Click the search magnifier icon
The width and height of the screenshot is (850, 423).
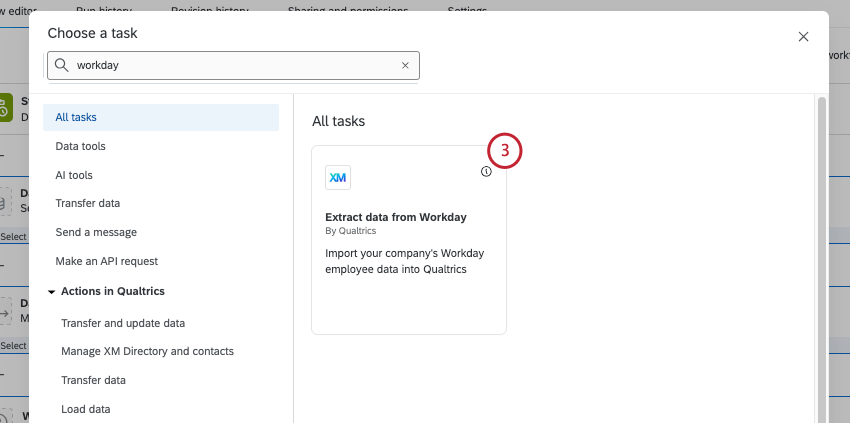[62, 65]
